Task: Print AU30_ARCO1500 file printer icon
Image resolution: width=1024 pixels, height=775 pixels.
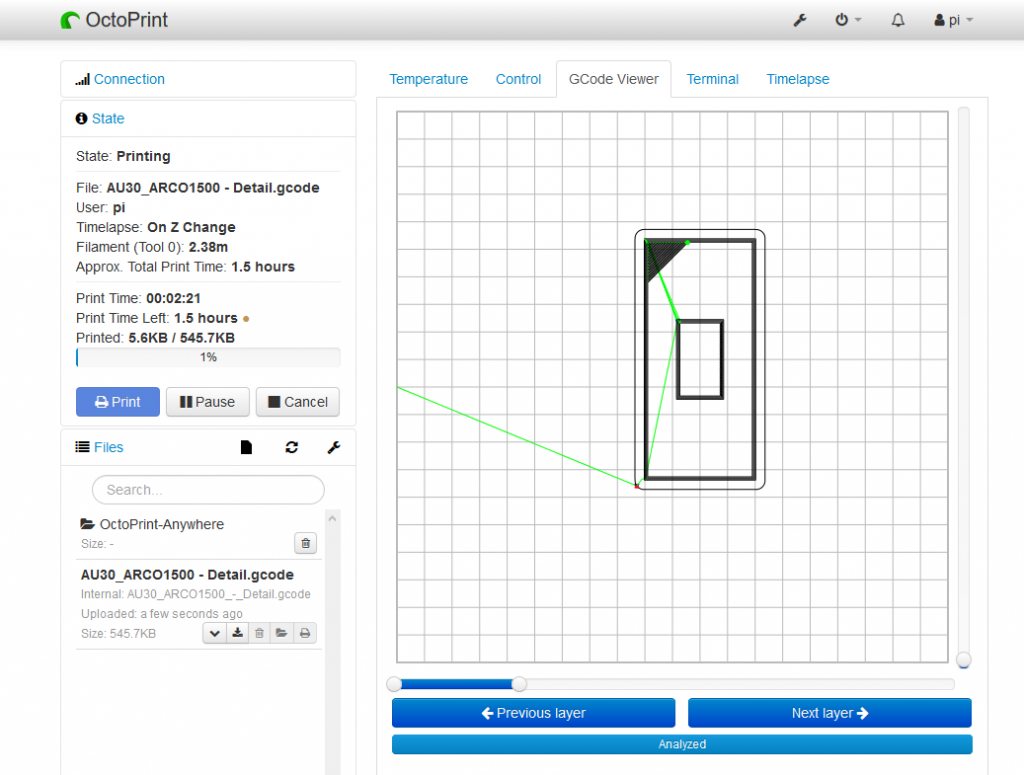Action: (305, 633)
